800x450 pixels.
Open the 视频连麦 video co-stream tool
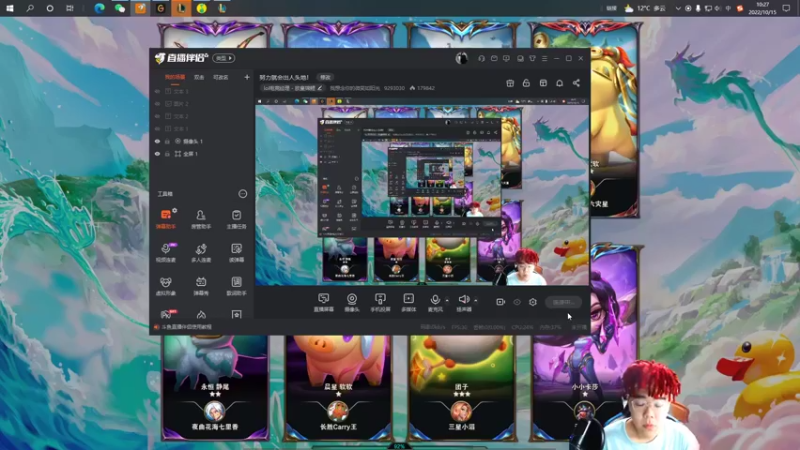tap(166, 252)
